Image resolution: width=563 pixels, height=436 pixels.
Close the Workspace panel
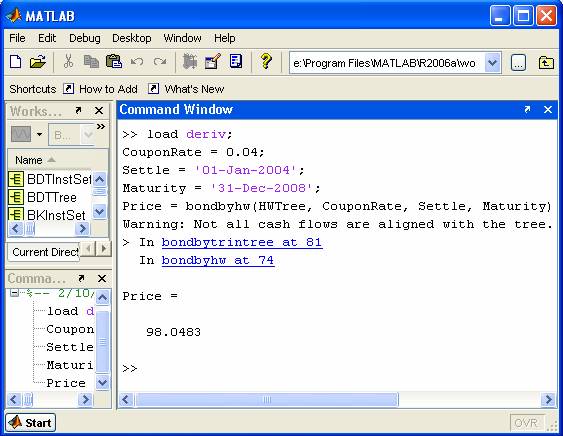point(99,111)
